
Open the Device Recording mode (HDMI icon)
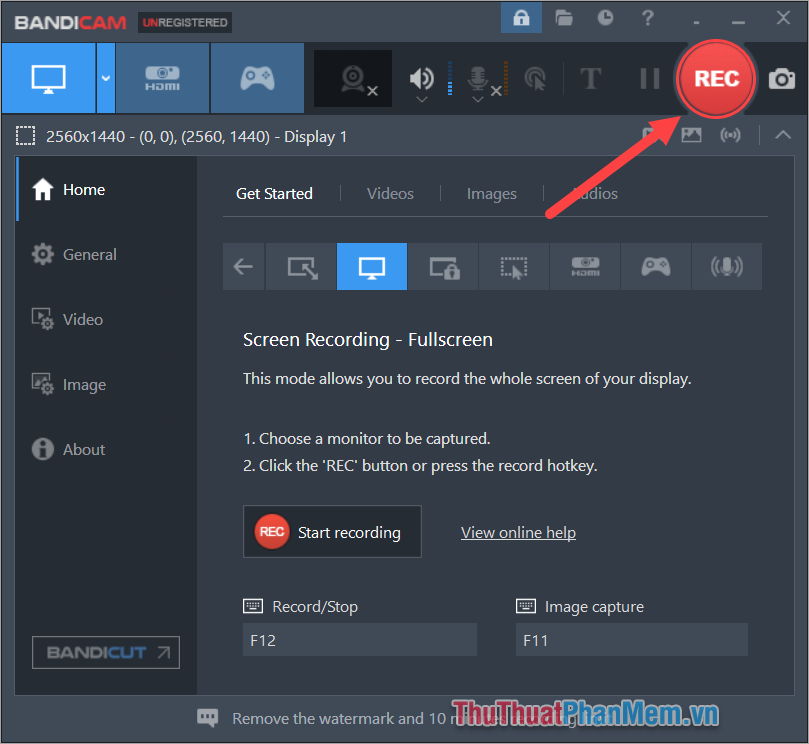tap(162, 78)
